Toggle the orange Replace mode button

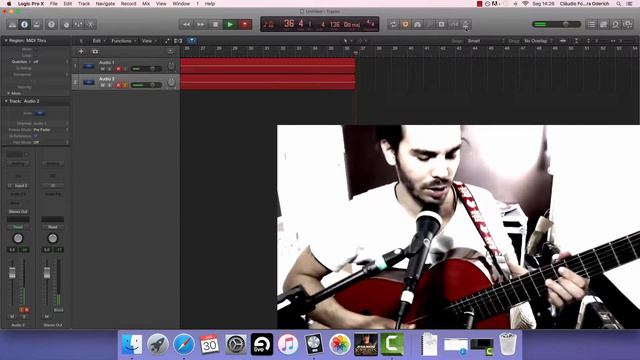(x=405, y=24)
